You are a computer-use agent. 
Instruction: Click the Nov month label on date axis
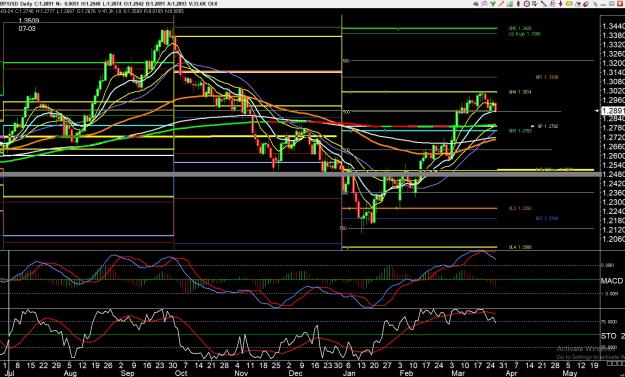[240, 373]
